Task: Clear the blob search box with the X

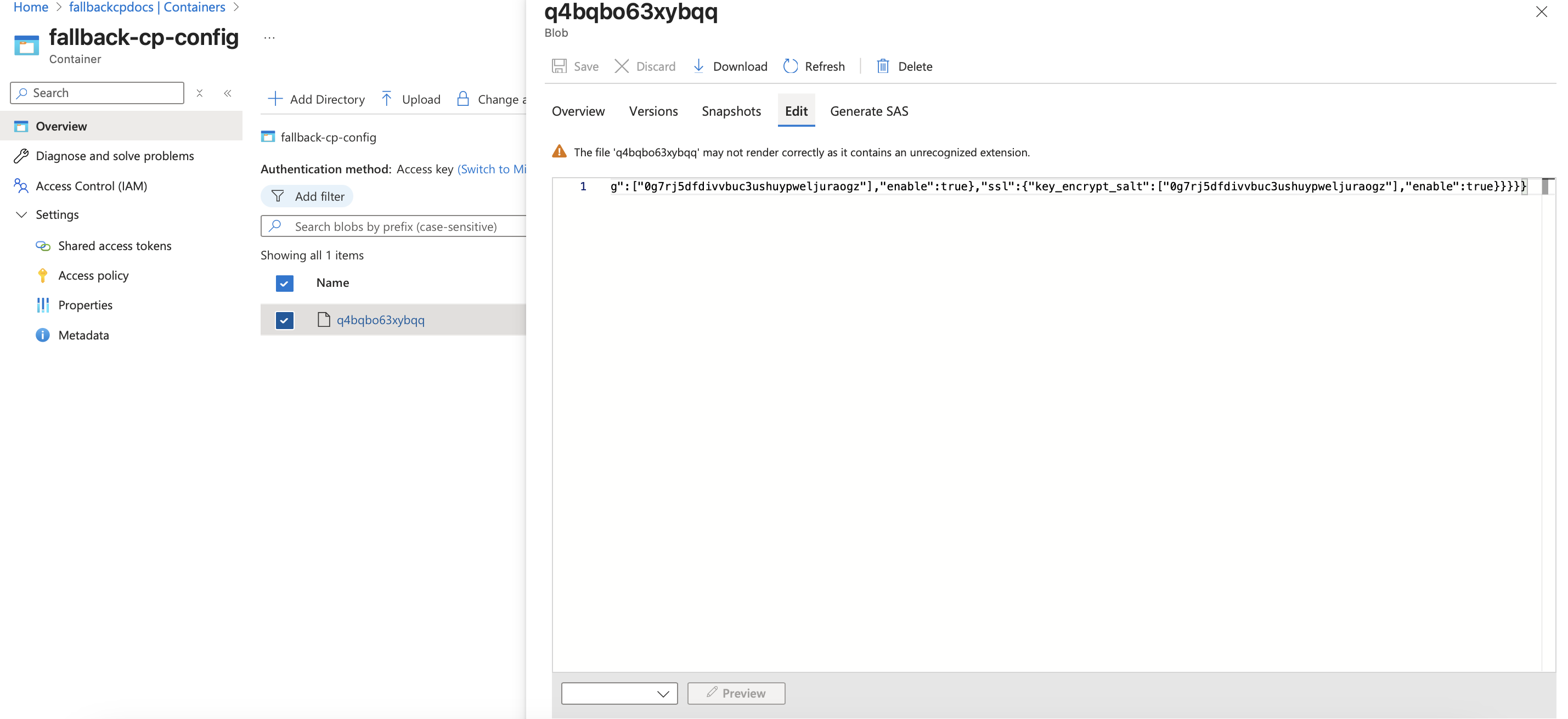Action: 200,93
